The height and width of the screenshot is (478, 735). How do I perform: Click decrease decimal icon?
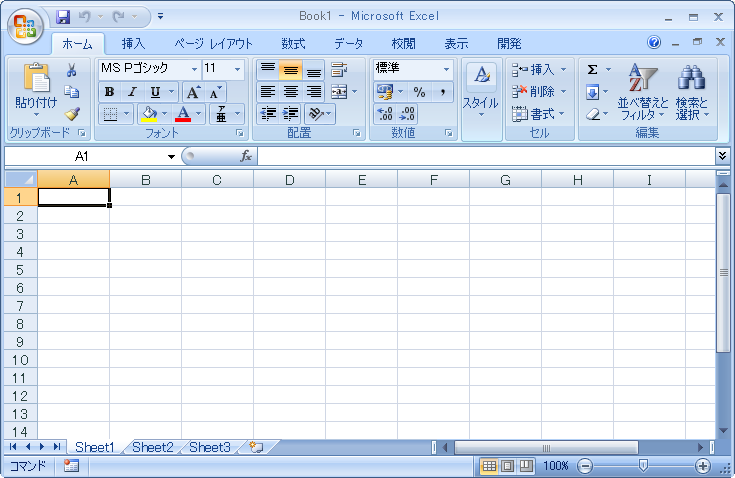pos(406,114)
